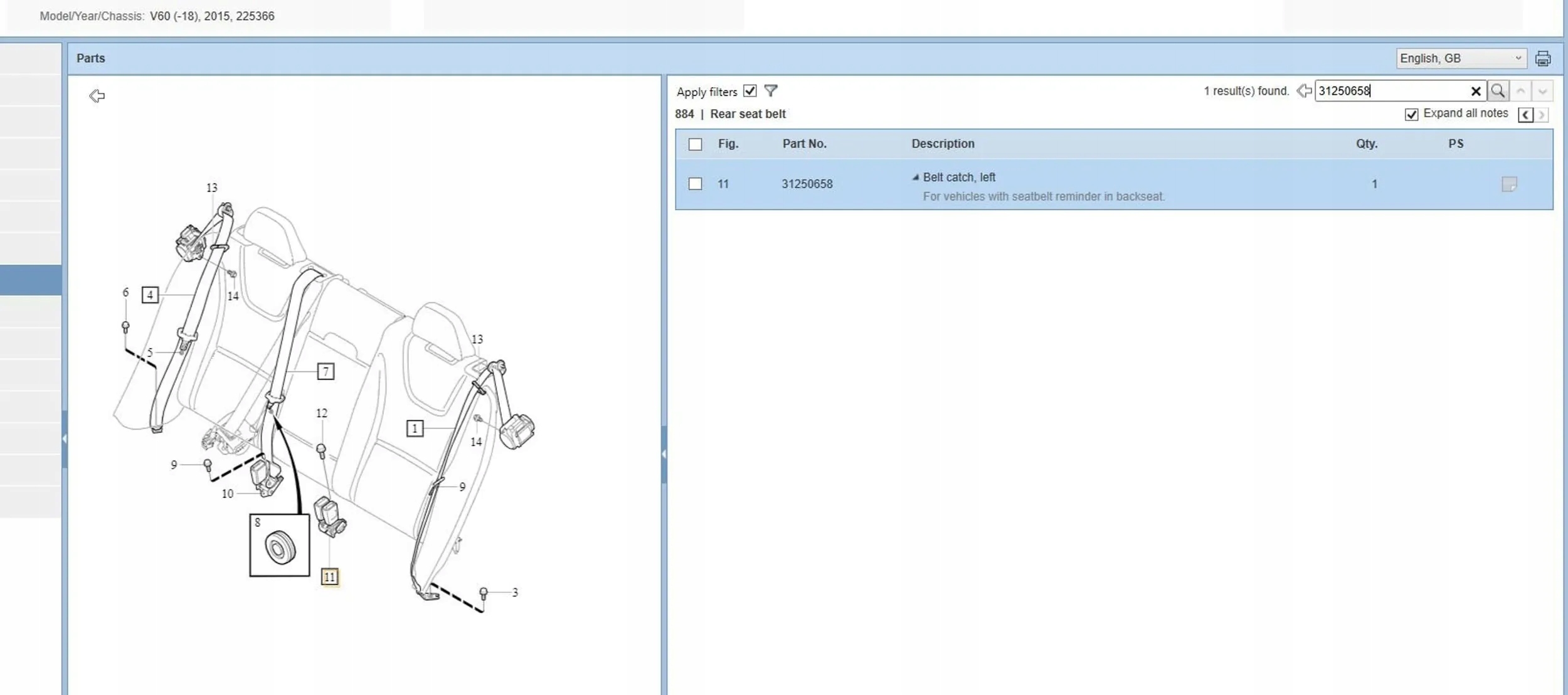
Task: Click the Description column header
Action: point(942,144)
